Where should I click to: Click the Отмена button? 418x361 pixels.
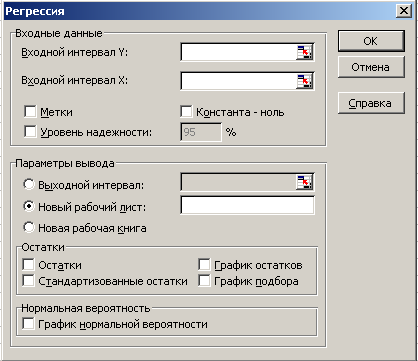coord(371,67)
